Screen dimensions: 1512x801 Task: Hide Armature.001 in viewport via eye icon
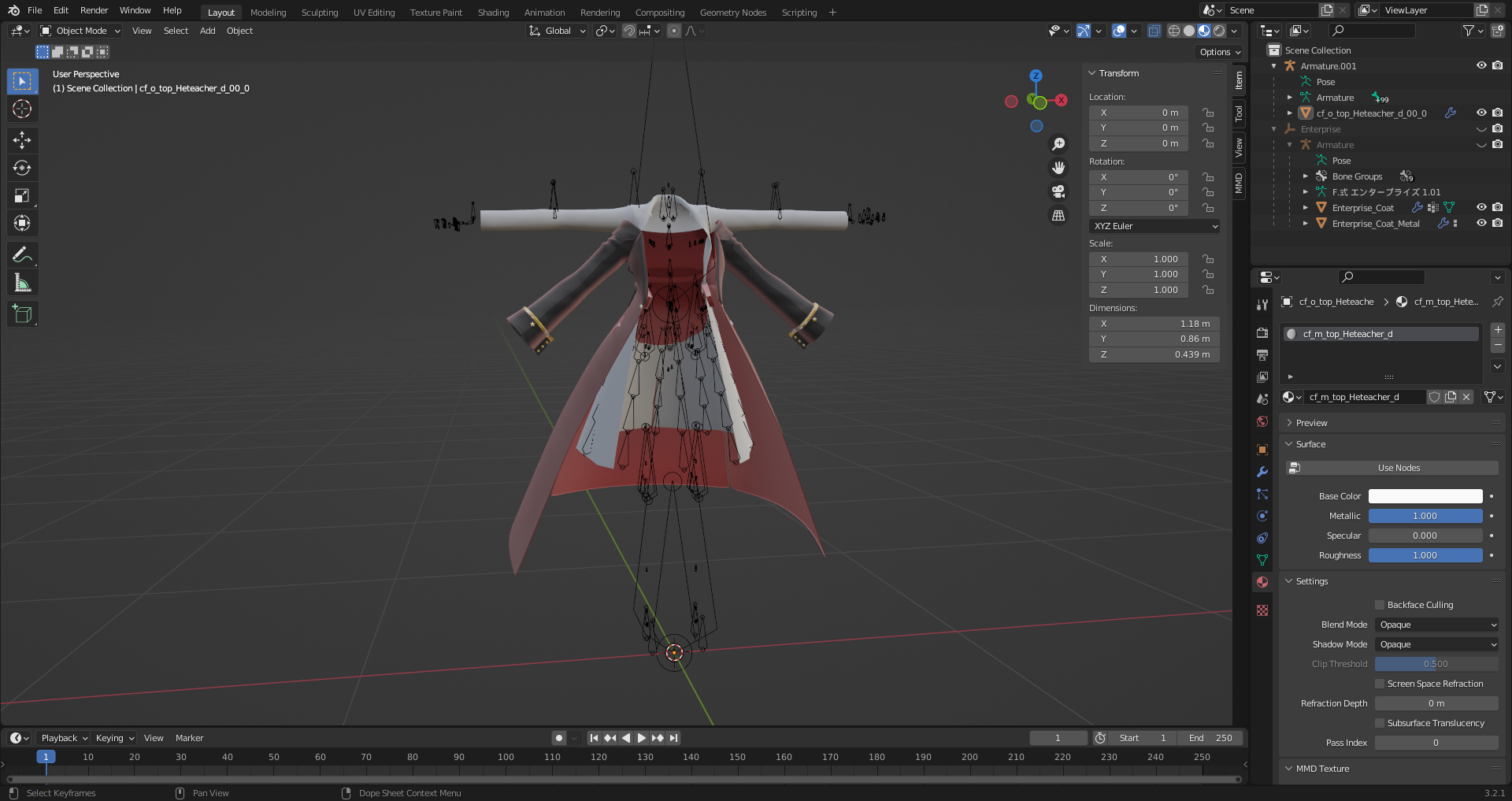tap(1481, 66)
